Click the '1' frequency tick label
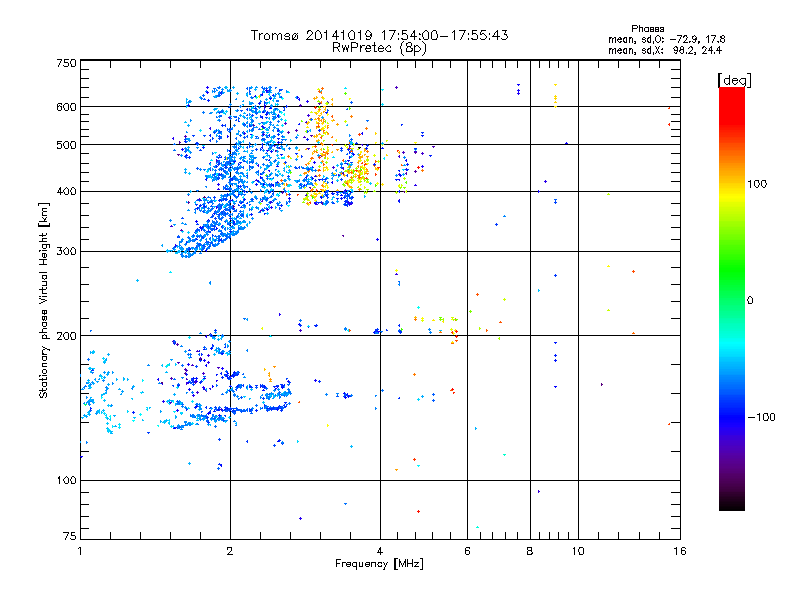Image resolution: width=800 pixels, height=600 pixels. (80, 551)
